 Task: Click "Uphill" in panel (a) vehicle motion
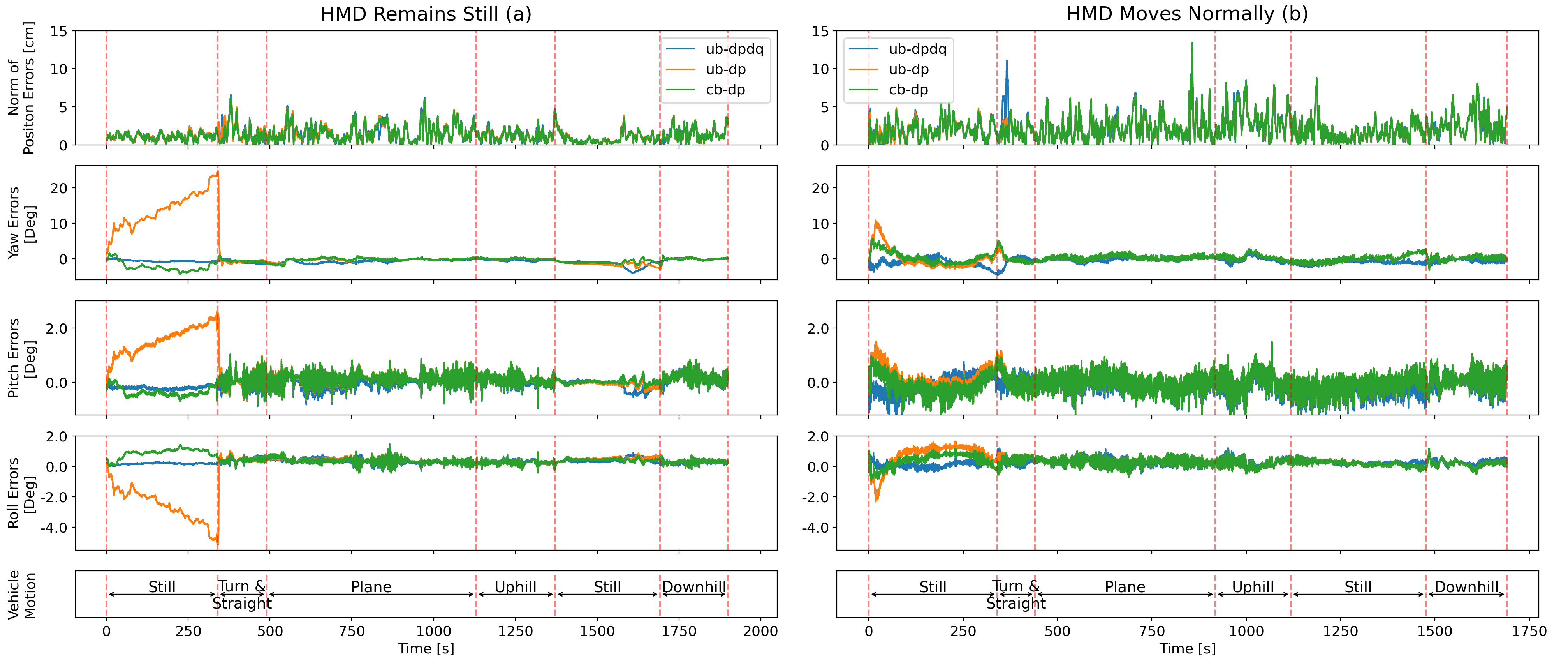coord(516,587)
